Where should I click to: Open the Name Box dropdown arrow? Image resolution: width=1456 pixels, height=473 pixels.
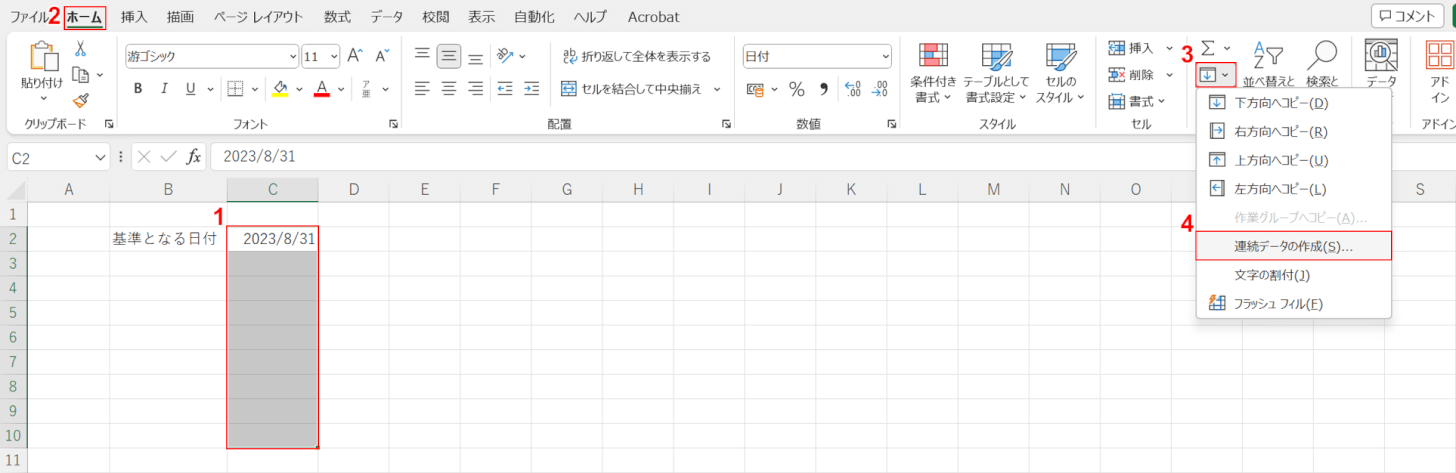[100, 157]
